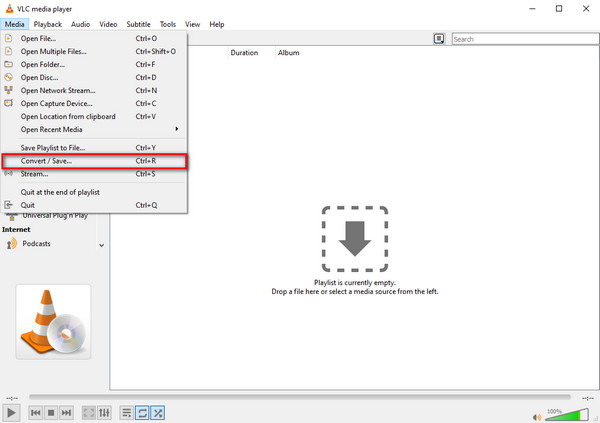The height and width of the screenshot is (423, 600).
Task: Choose Open Folder... menu entry
Action: tap(94, 64)
